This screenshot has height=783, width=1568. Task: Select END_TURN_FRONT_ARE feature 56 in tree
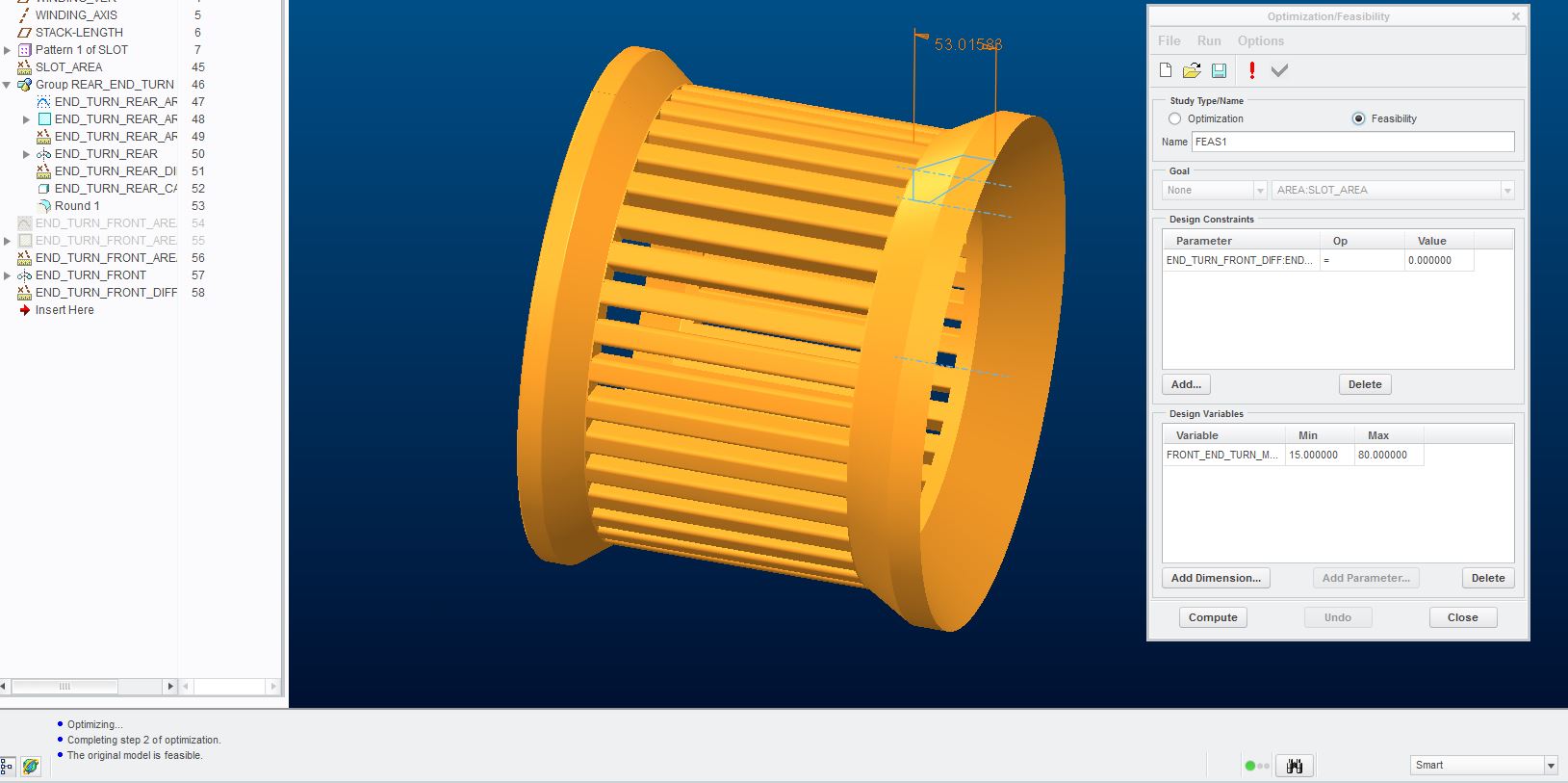106,258
